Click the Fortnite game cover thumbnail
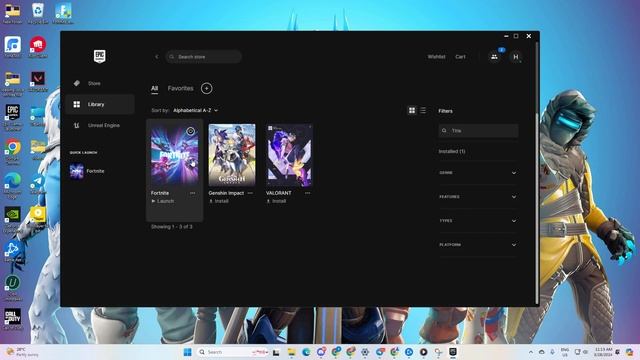640x360 pixels. (x=175, y=155)
